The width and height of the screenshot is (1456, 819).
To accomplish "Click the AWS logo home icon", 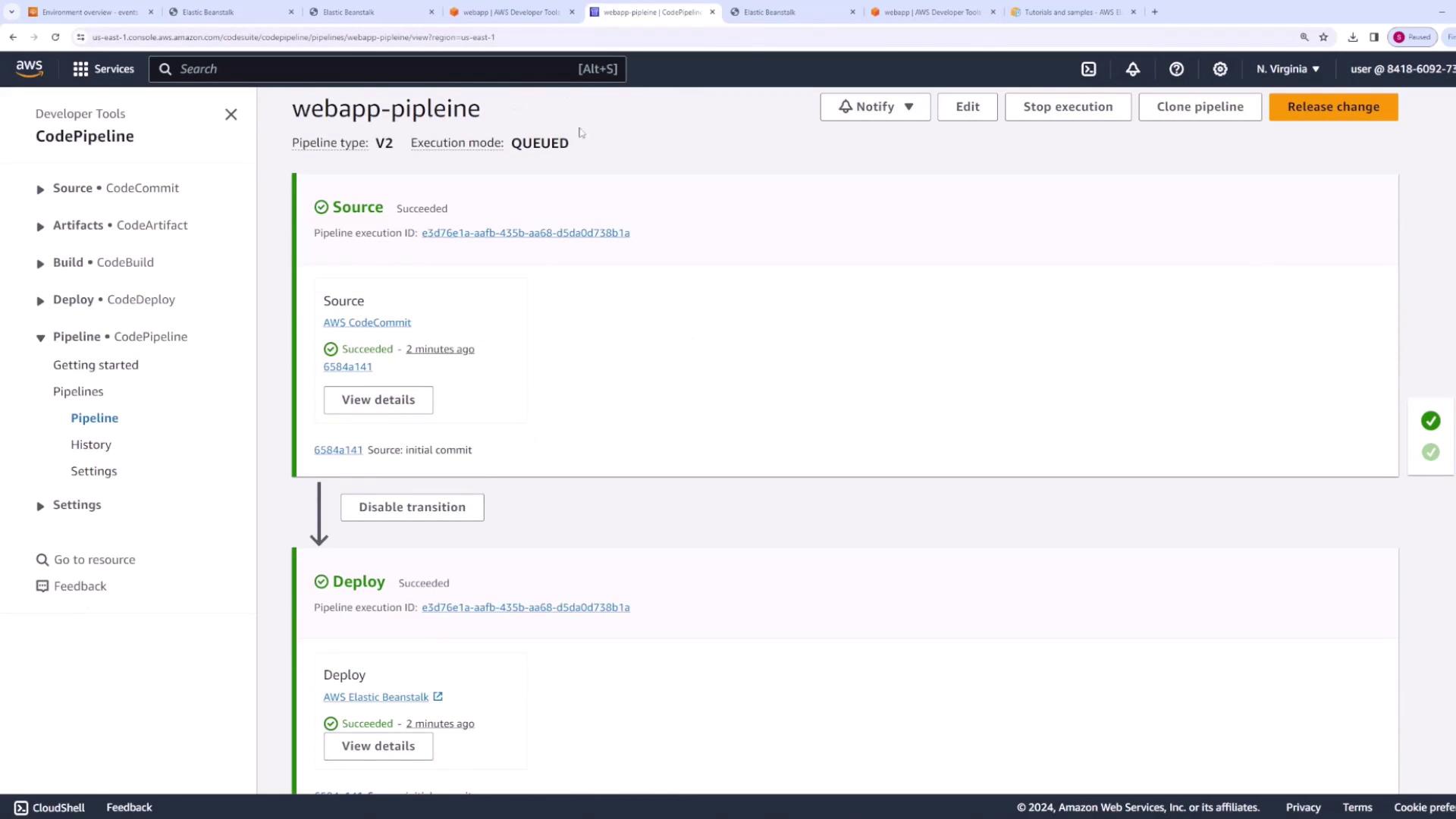I will point(30,69).
